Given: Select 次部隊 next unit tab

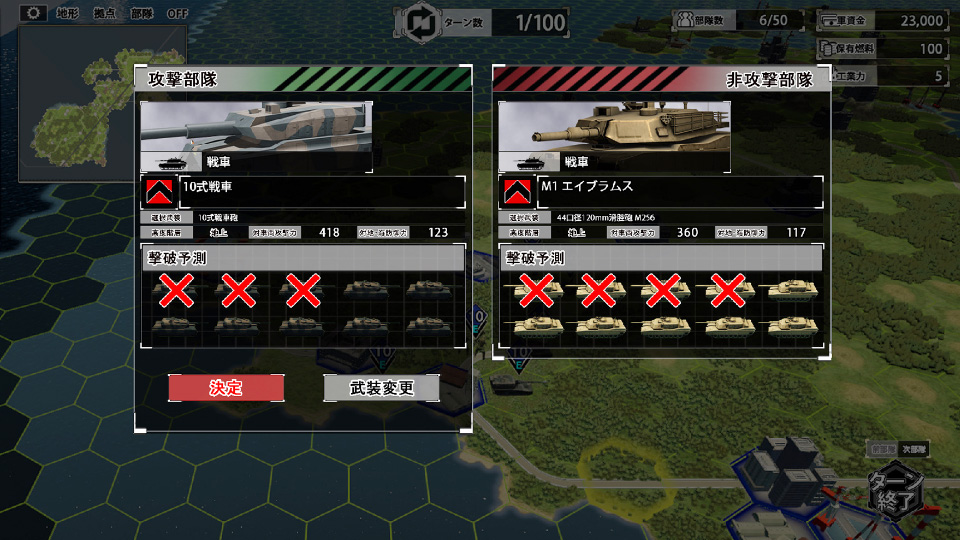Looking at the screenshot, I should click(913, 449).
